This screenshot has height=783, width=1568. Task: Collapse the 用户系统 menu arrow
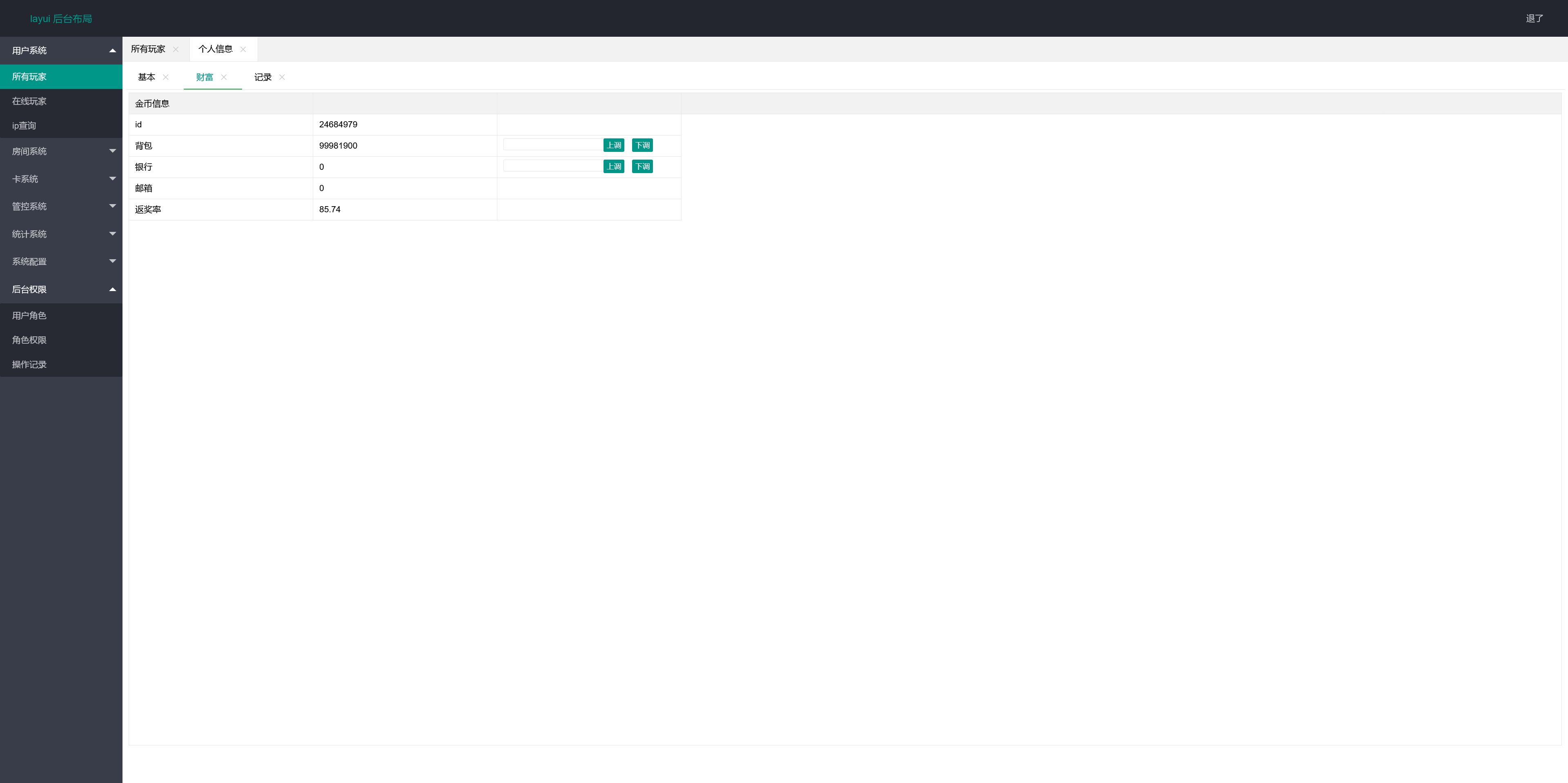pyautogui.click(x=113, y=51)
